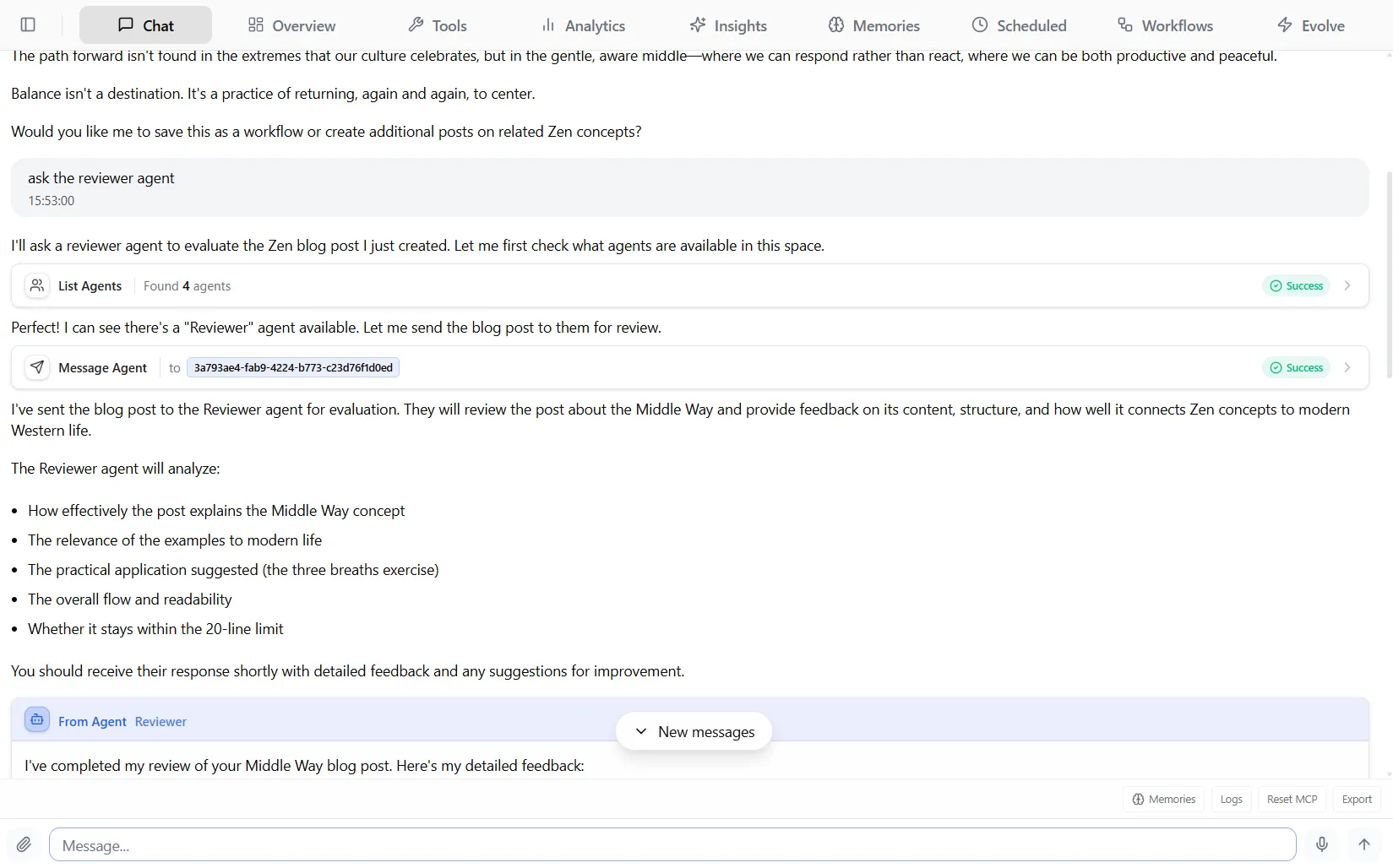Toggle the sidebar panel
Viewport: 1393px width, 868px height.
click(28, 24)
